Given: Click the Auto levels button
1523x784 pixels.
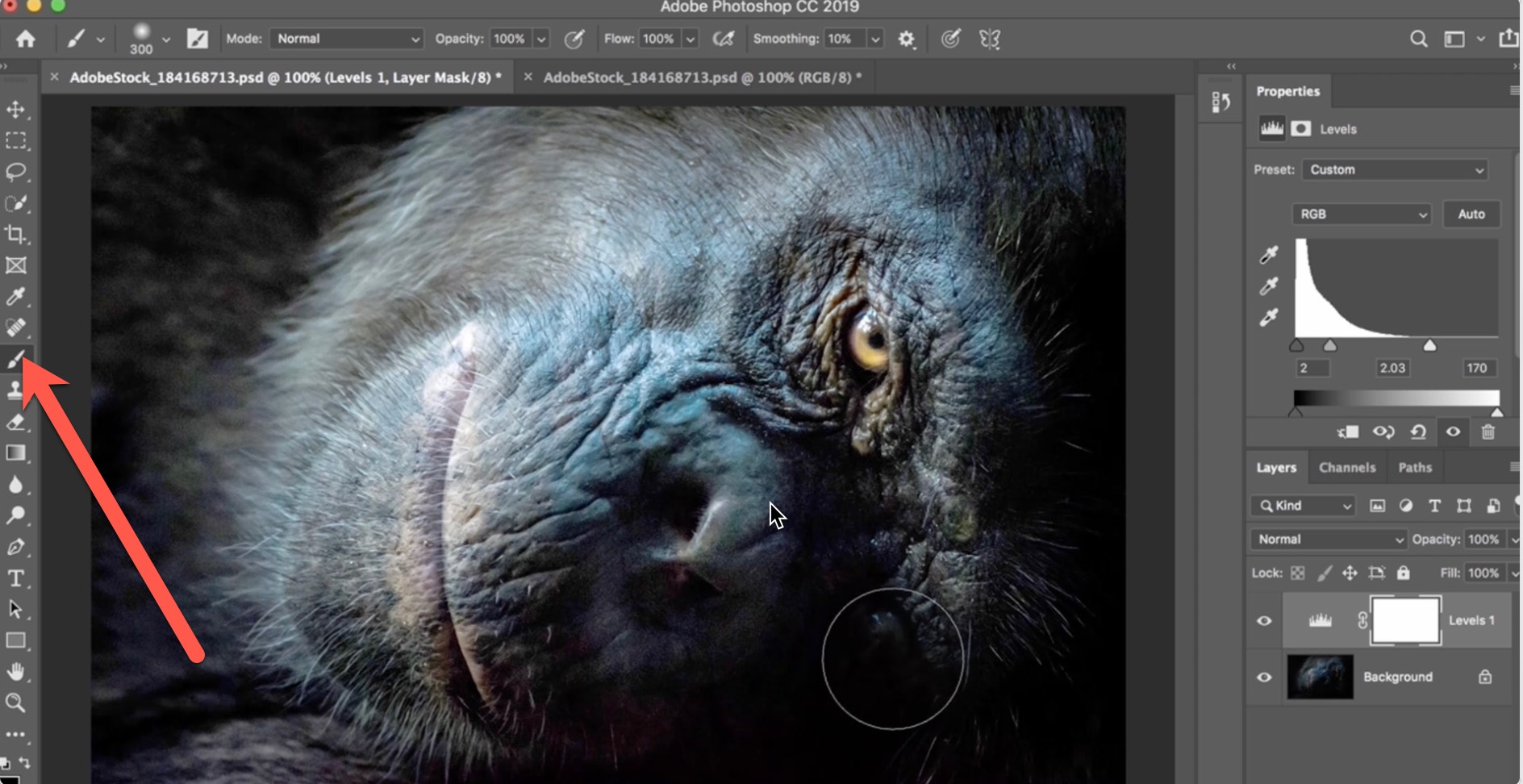Looking at the screenshot, I should point(1471,214).
